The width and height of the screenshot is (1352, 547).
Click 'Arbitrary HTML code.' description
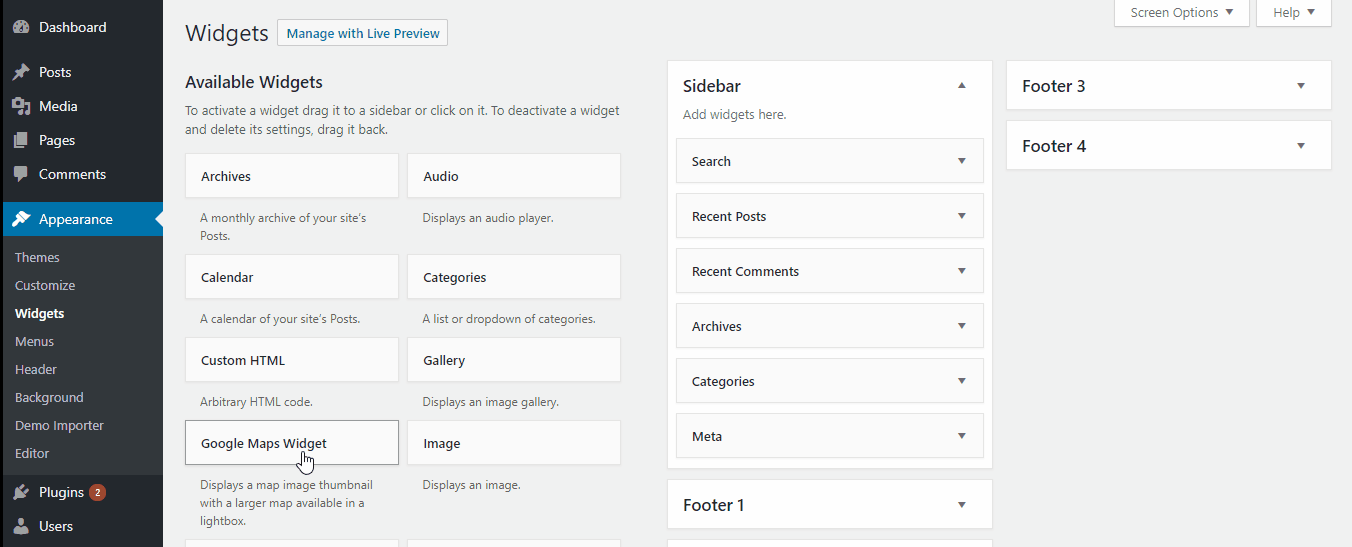(x=257, y=402)
